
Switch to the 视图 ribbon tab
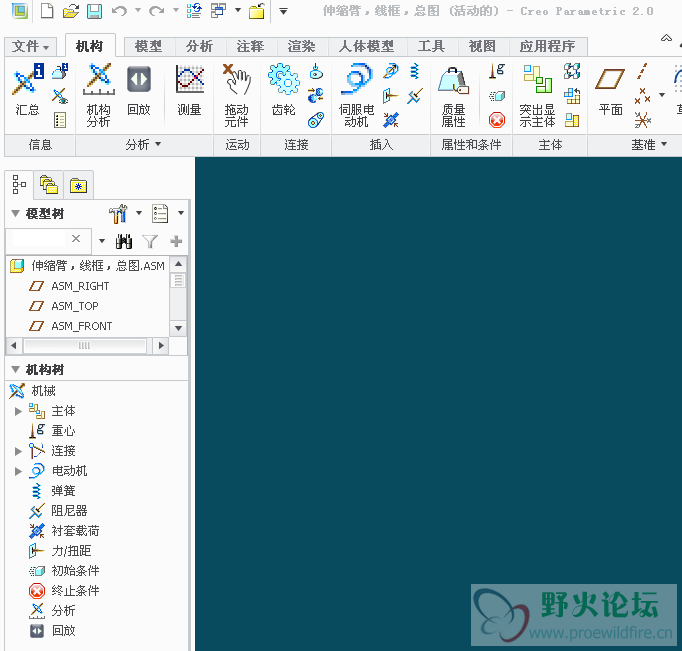(x=482, y=47)
